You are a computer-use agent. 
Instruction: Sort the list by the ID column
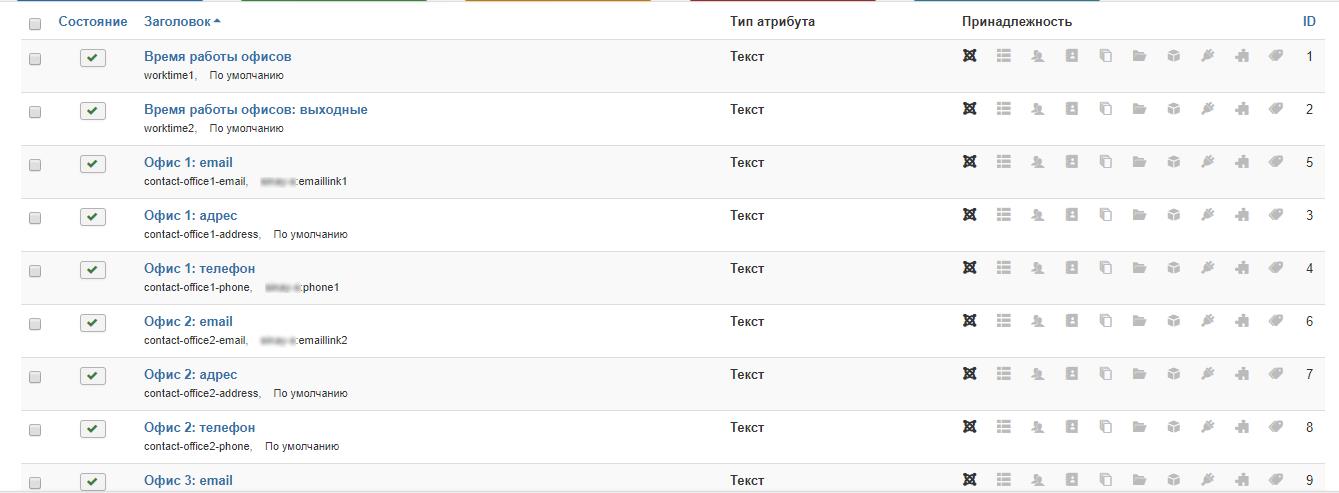tap(1308, 21)
